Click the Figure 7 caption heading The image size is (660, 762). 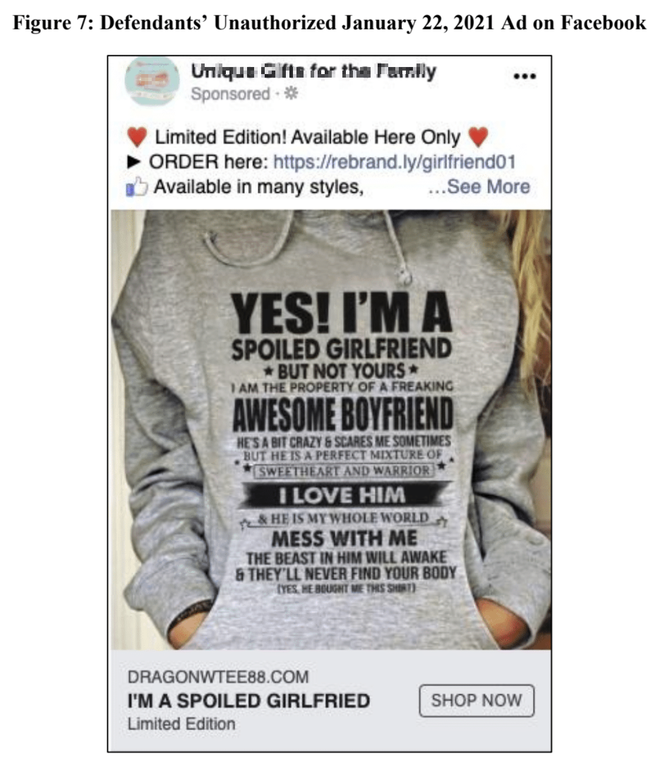pyautogui.click(x=331, y=20)
